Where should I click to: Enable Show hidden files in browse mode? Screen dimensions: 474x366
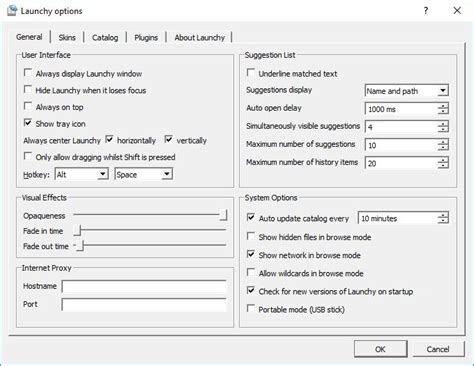[x=251, y=236]
